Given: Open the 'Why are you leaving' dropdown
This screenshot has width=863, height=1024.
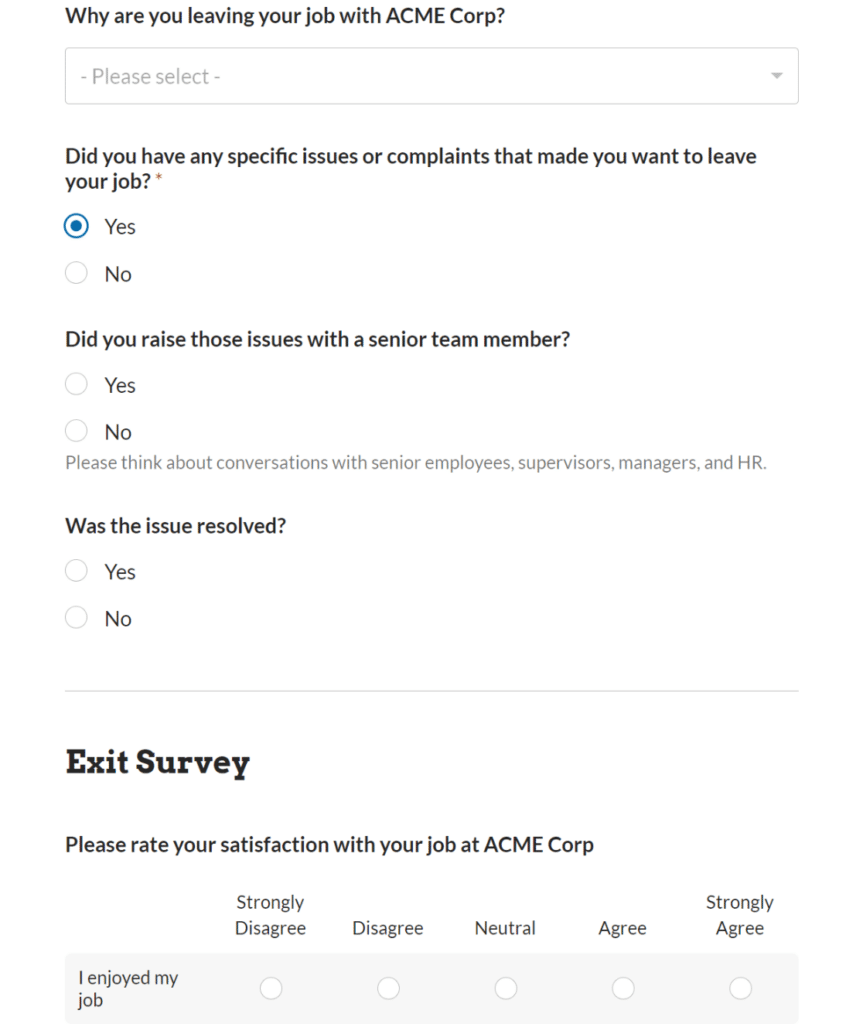Looking at the screenshot, I should coord(431,75).
